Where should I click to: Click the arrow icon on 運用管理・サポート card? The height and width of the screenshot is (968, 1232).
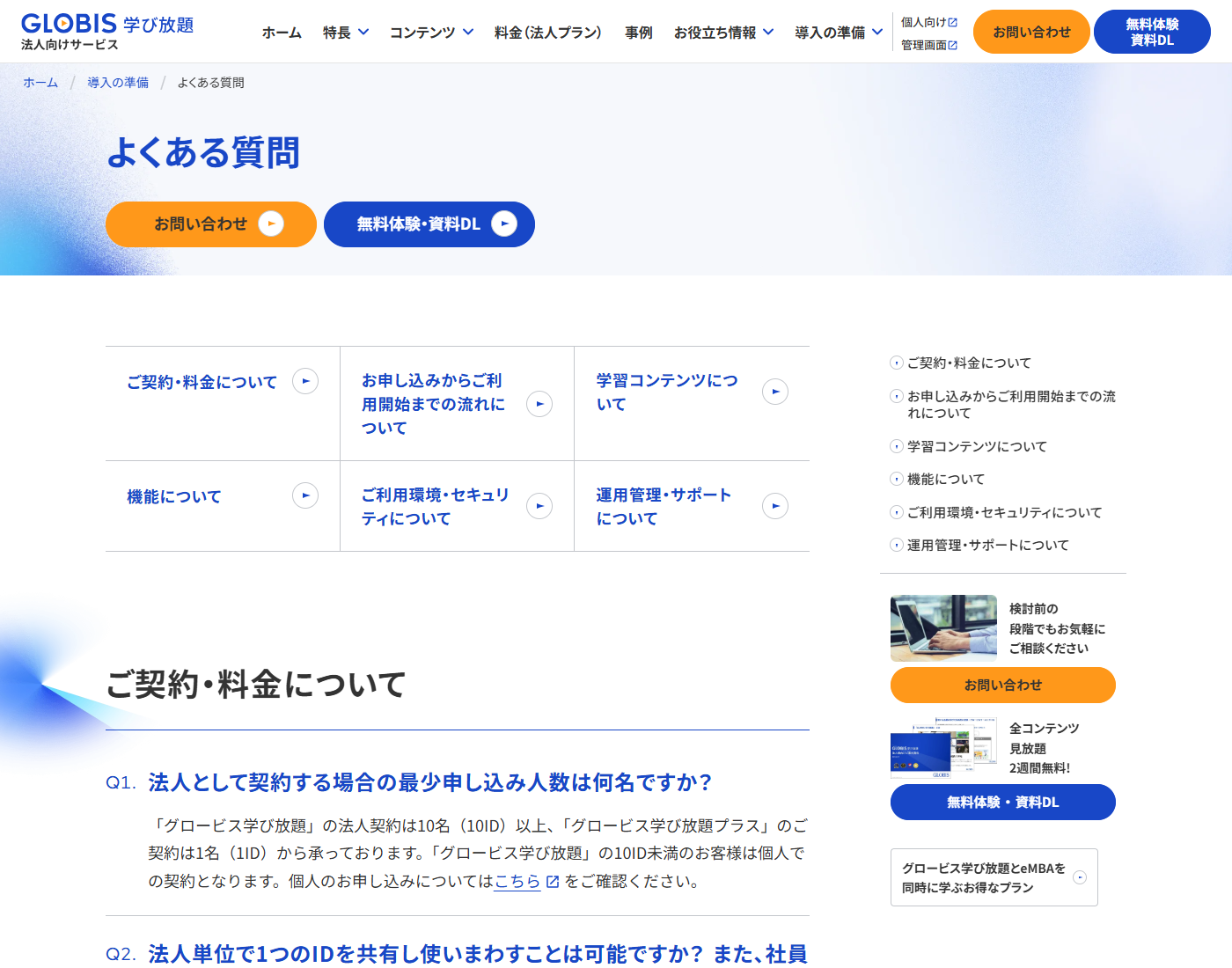(x=775, y=506)
